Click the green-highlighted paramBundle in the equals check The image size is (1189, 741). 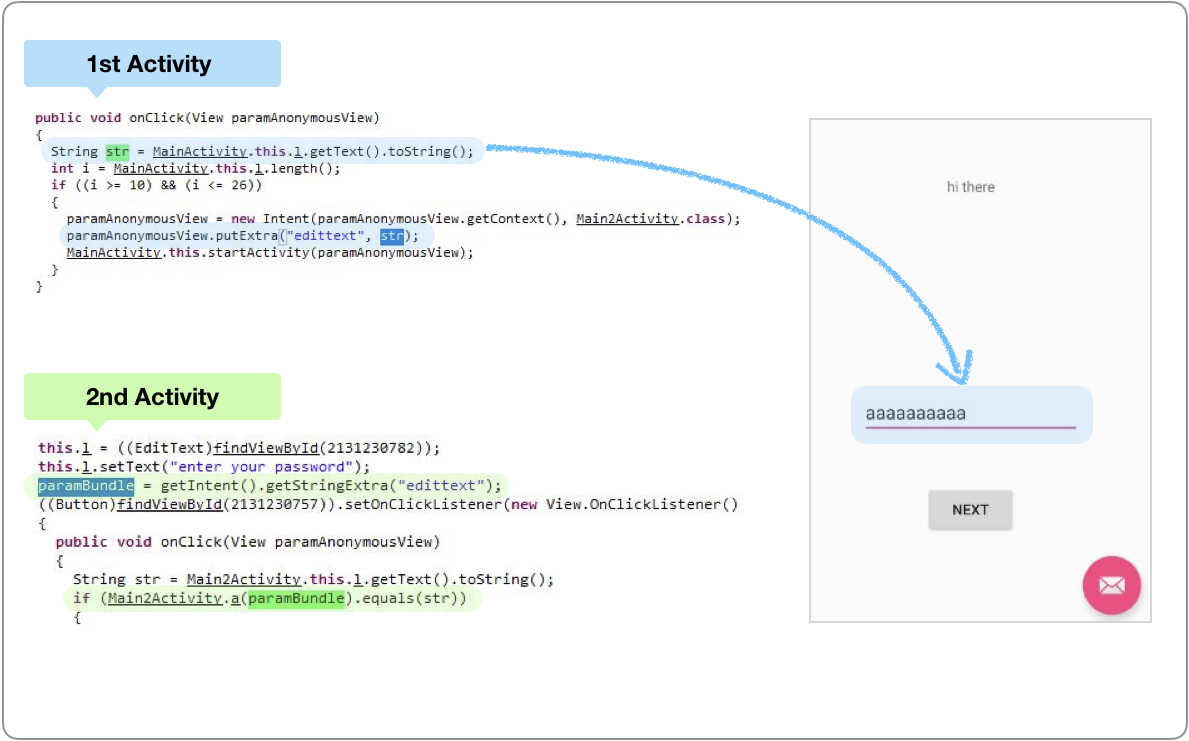coord(296,599)
